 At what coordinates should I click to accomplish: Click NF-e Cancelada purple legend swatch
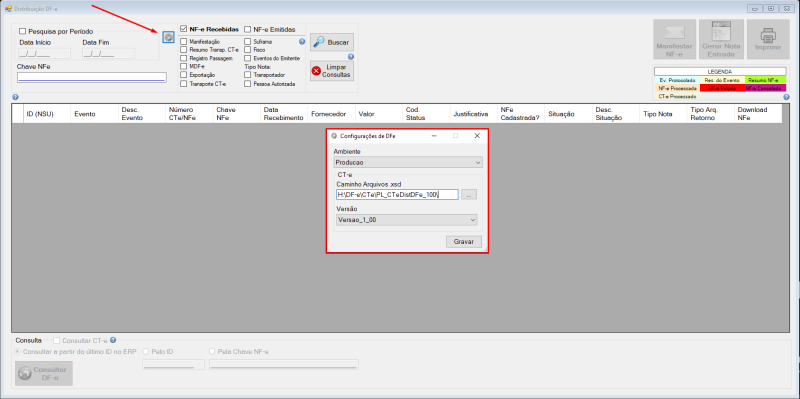(x=765, y=88)
